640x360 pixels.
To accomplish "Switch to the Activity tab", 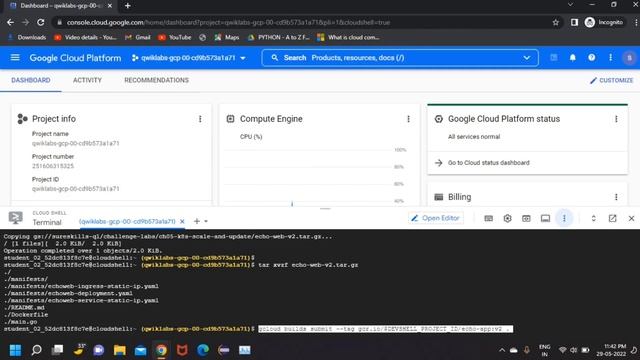I will (x=87, y=80).
